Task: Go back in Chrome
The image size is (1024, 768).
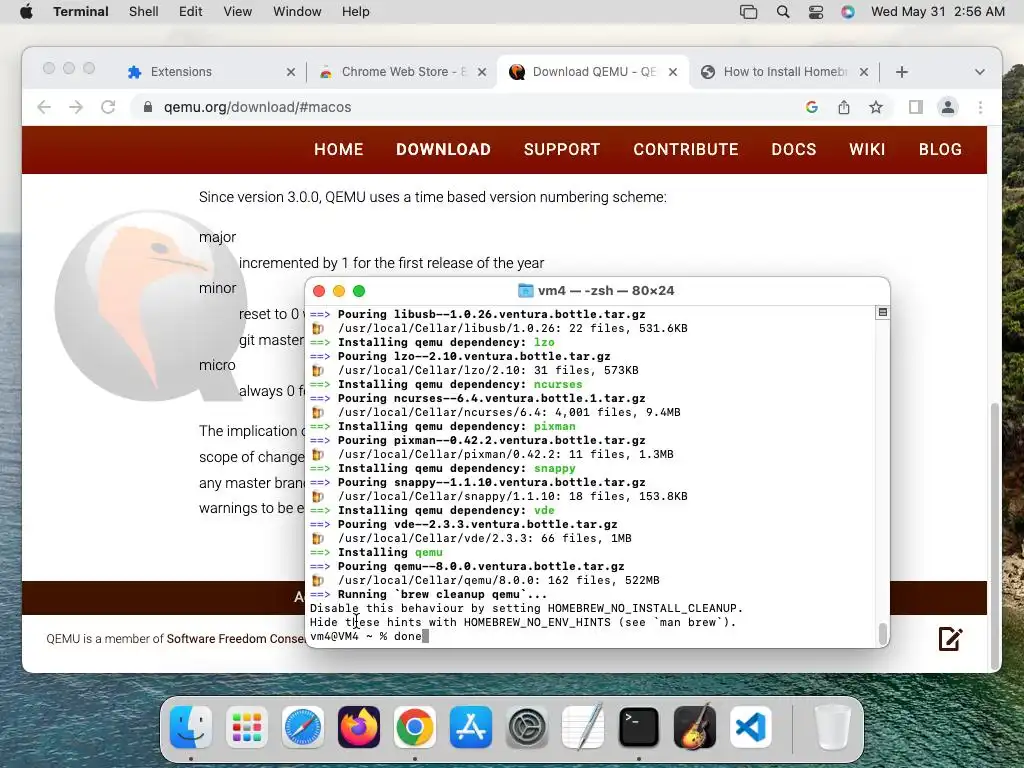Action: [44, 107]
